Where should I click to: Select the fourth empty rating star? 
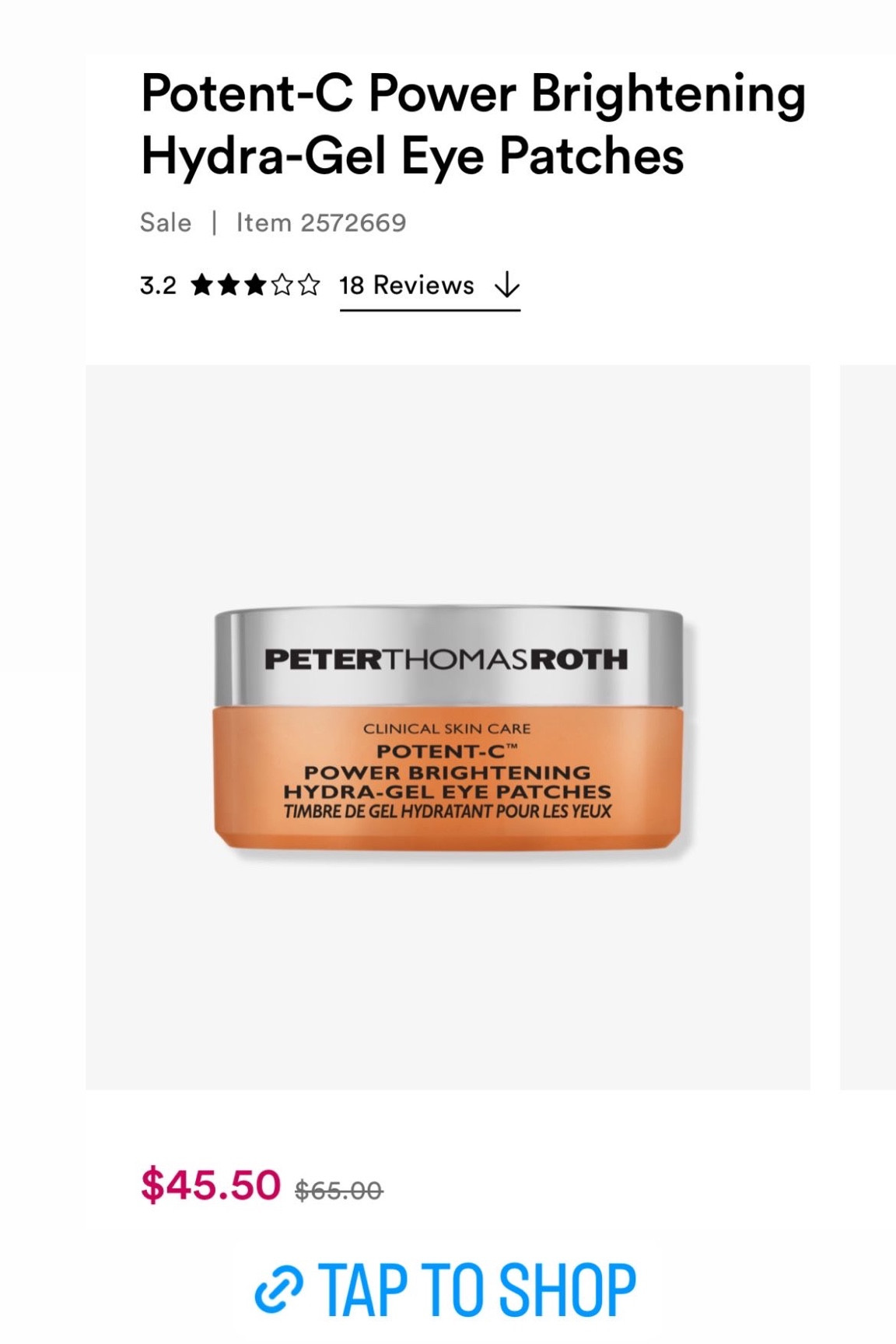click(x=282, y=285)
